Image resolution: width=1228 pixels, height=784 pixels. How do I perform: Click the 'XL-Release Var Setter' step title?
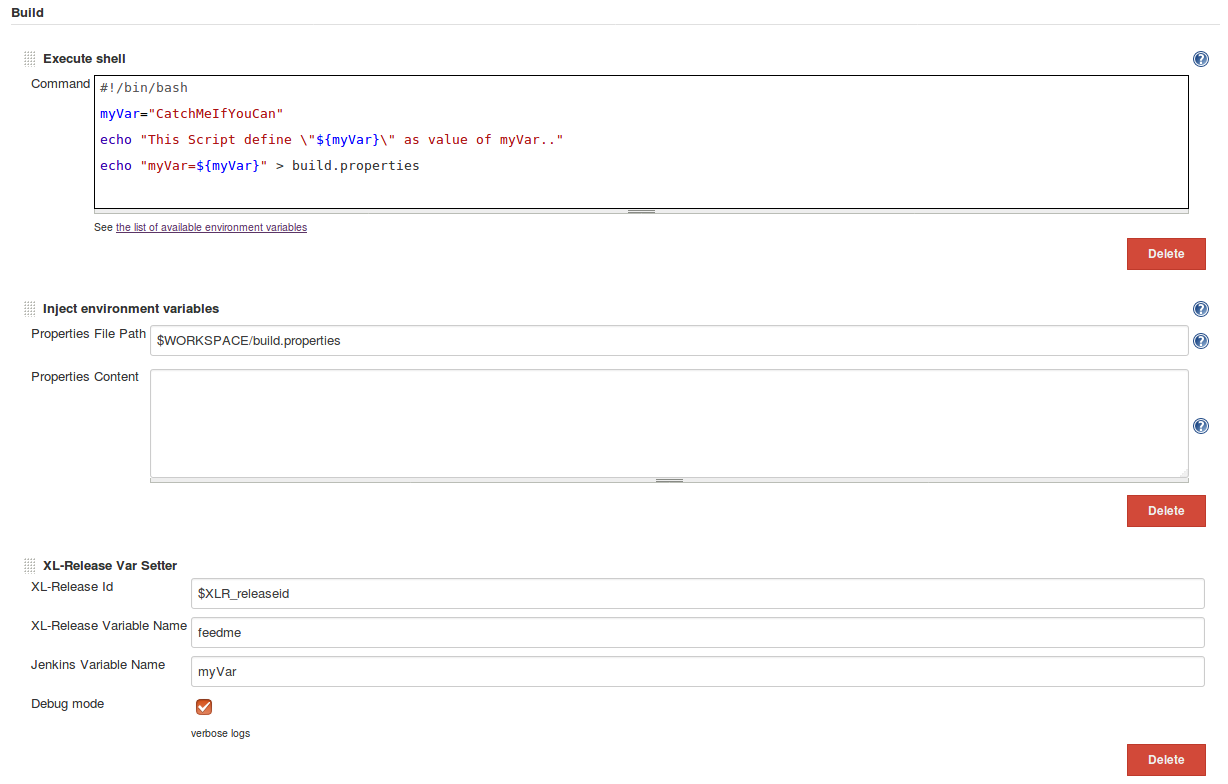coord(110,565)
